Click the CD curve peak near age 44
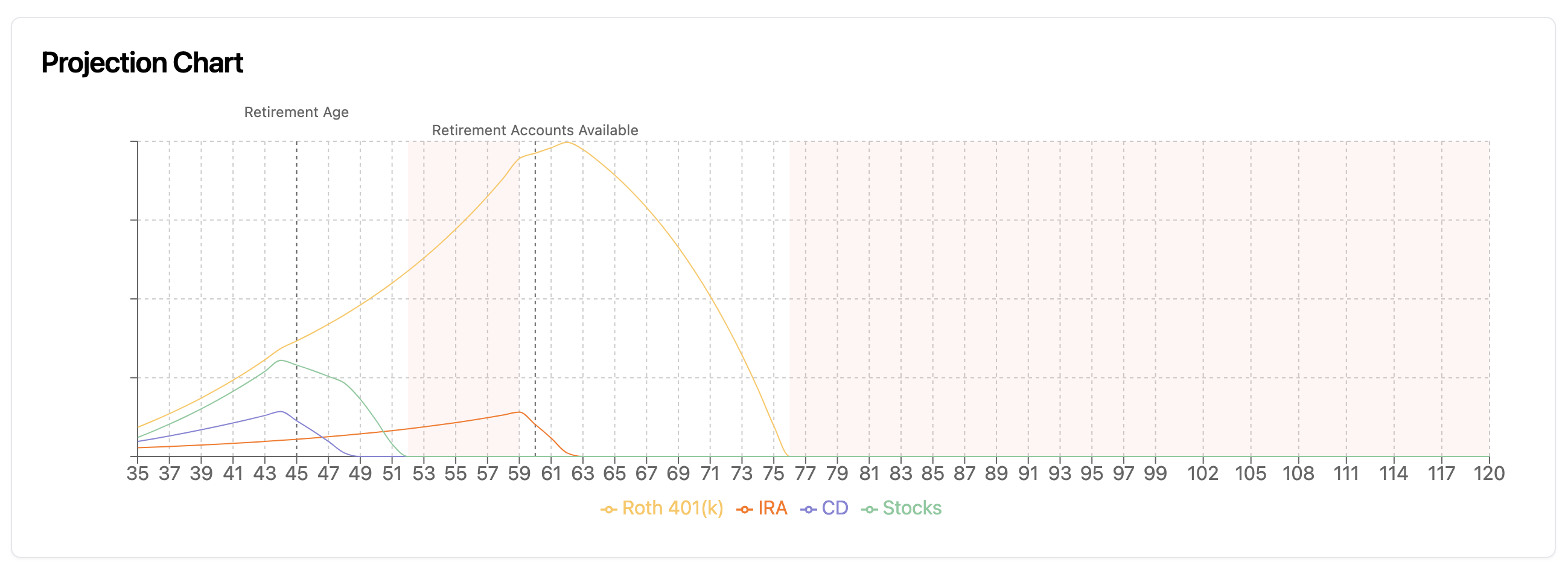This screenshot has height=570, width=1568. [281, 412]
